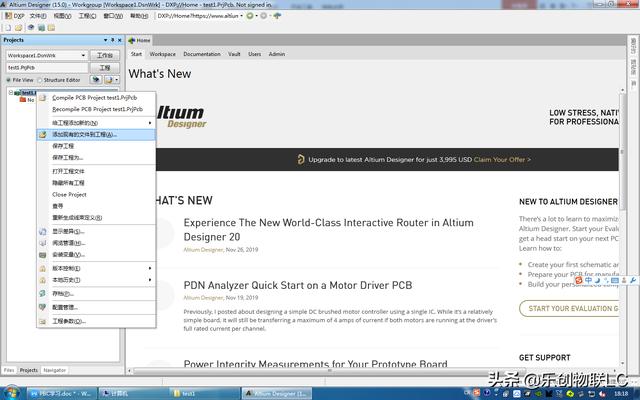This screenshot has height=400, width=640.
Task: Switch to the Workspace page tab
Action: [162, 54]
